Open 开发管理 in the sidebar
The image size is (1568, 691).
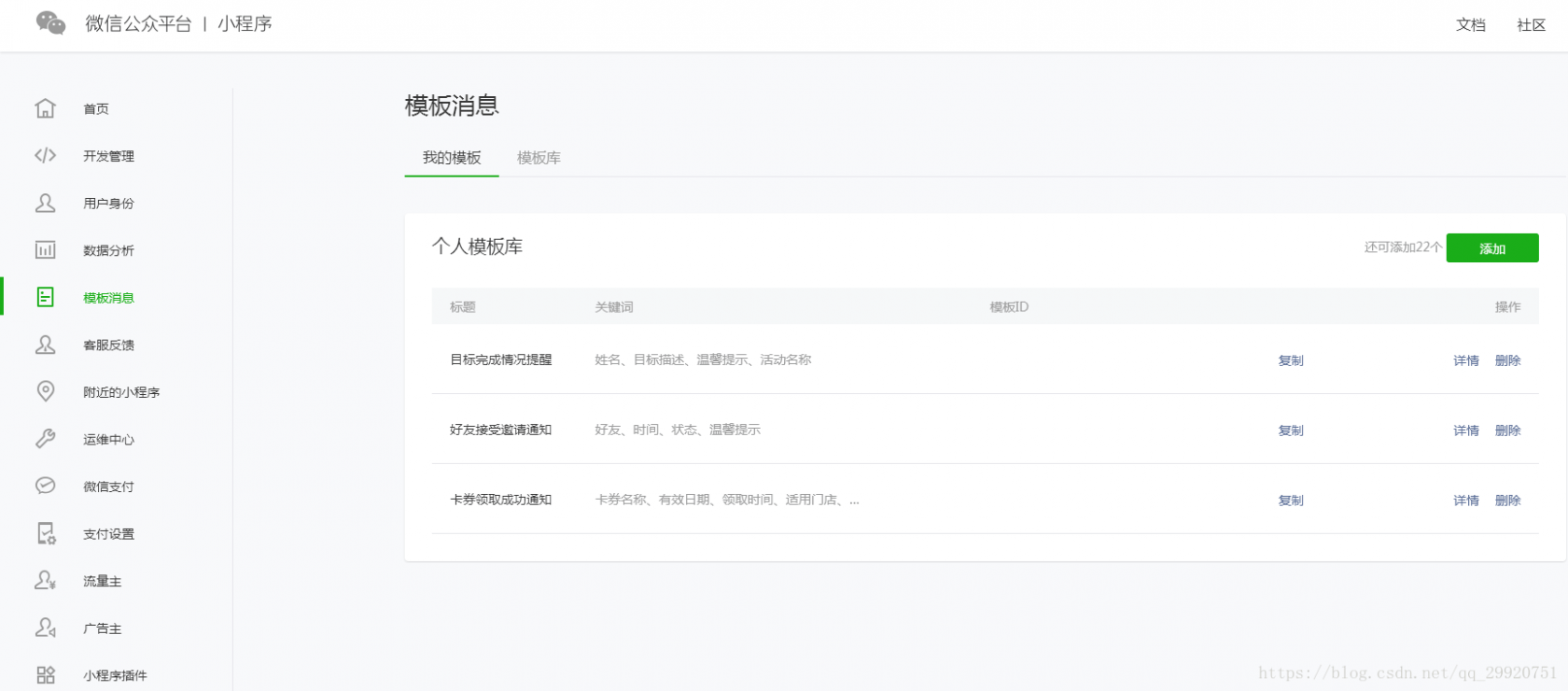(x=108, y=156)
